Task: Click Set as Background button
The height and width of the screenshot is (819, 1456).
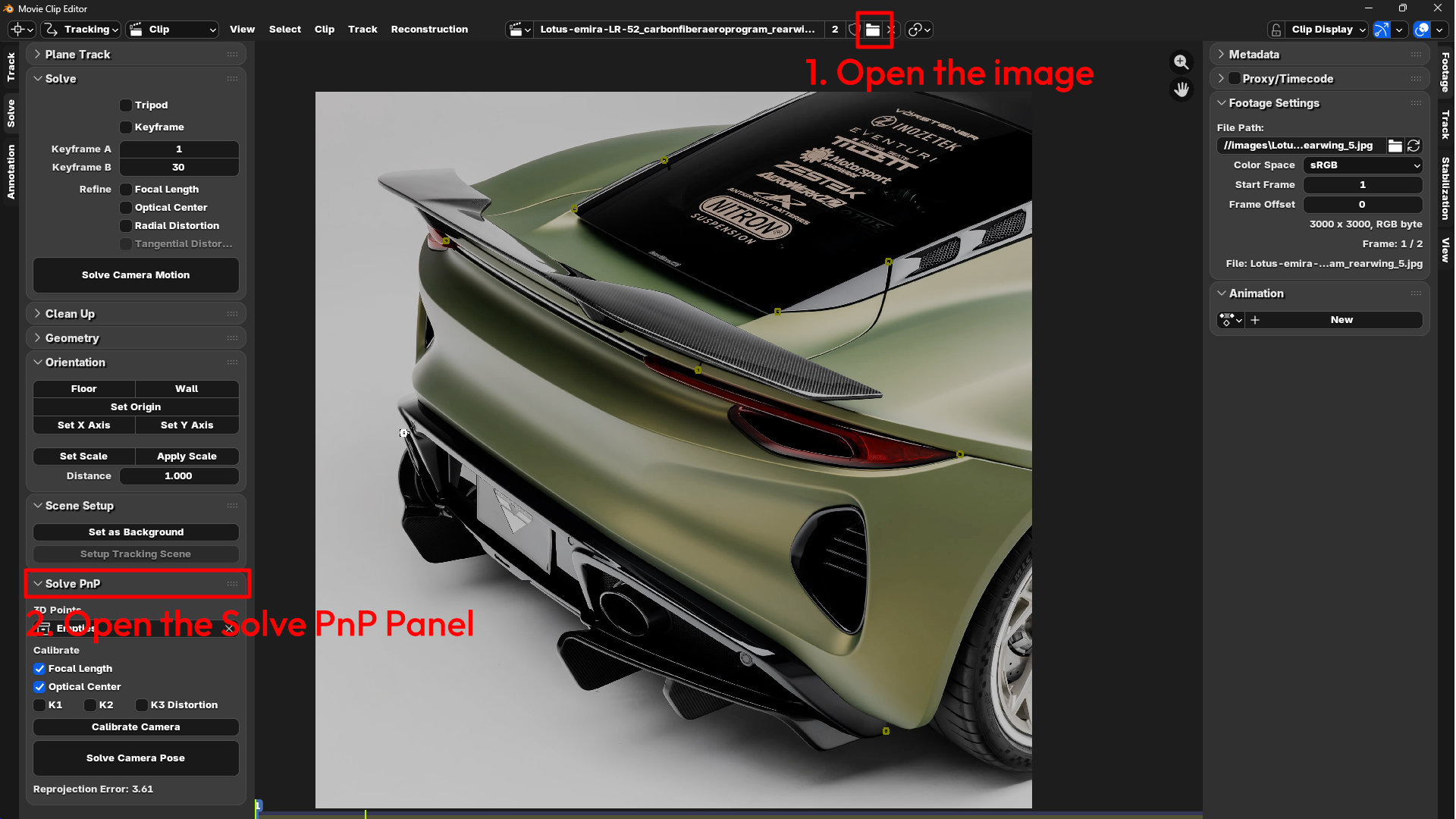Action: click(136, 532)
